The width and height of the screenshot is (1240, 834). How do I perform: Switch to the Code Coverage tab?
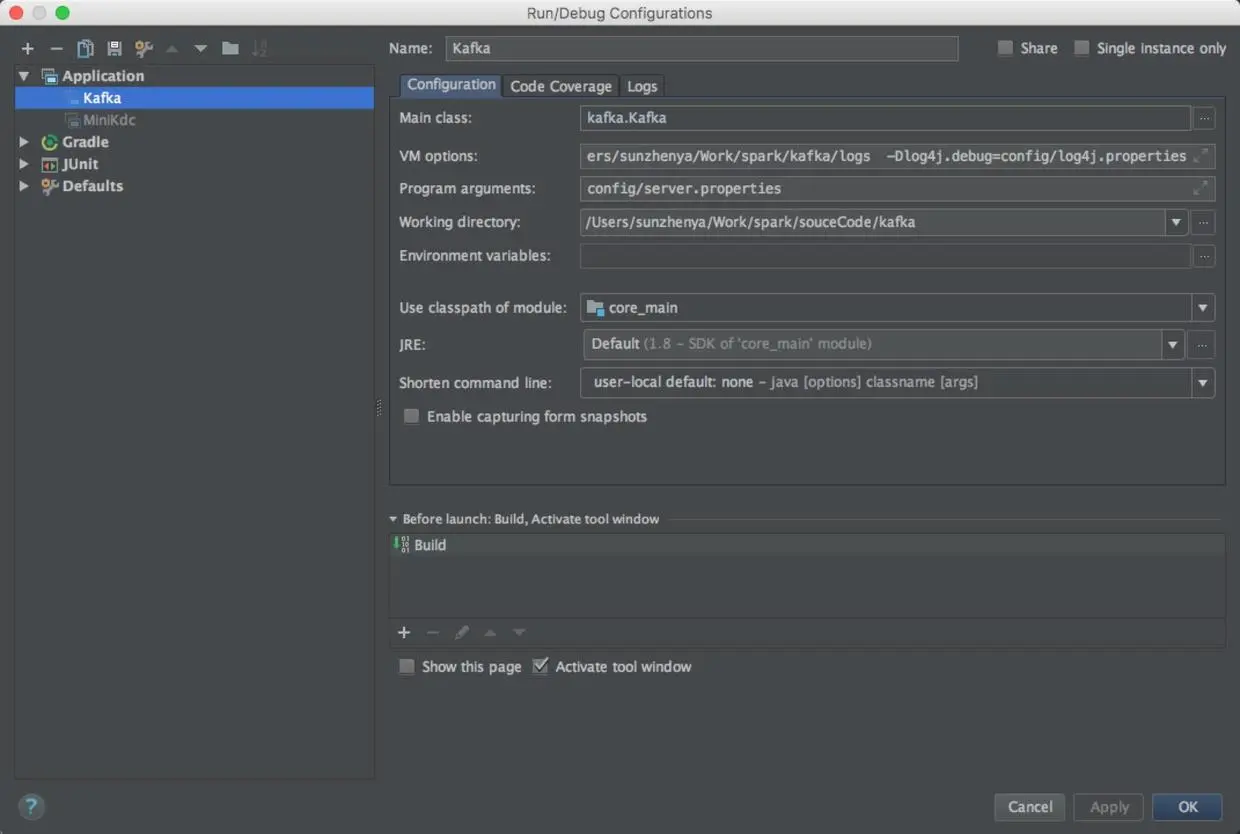[x=561, y=86]
